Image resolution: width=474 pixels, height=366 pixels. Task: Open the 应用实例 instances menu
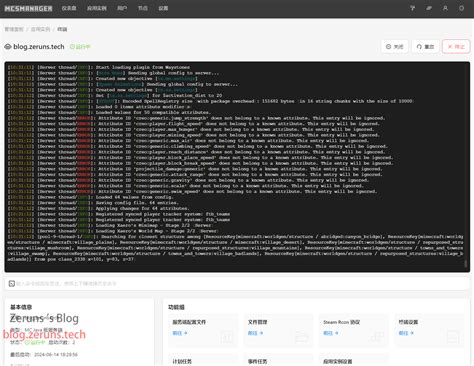point(97,8)
